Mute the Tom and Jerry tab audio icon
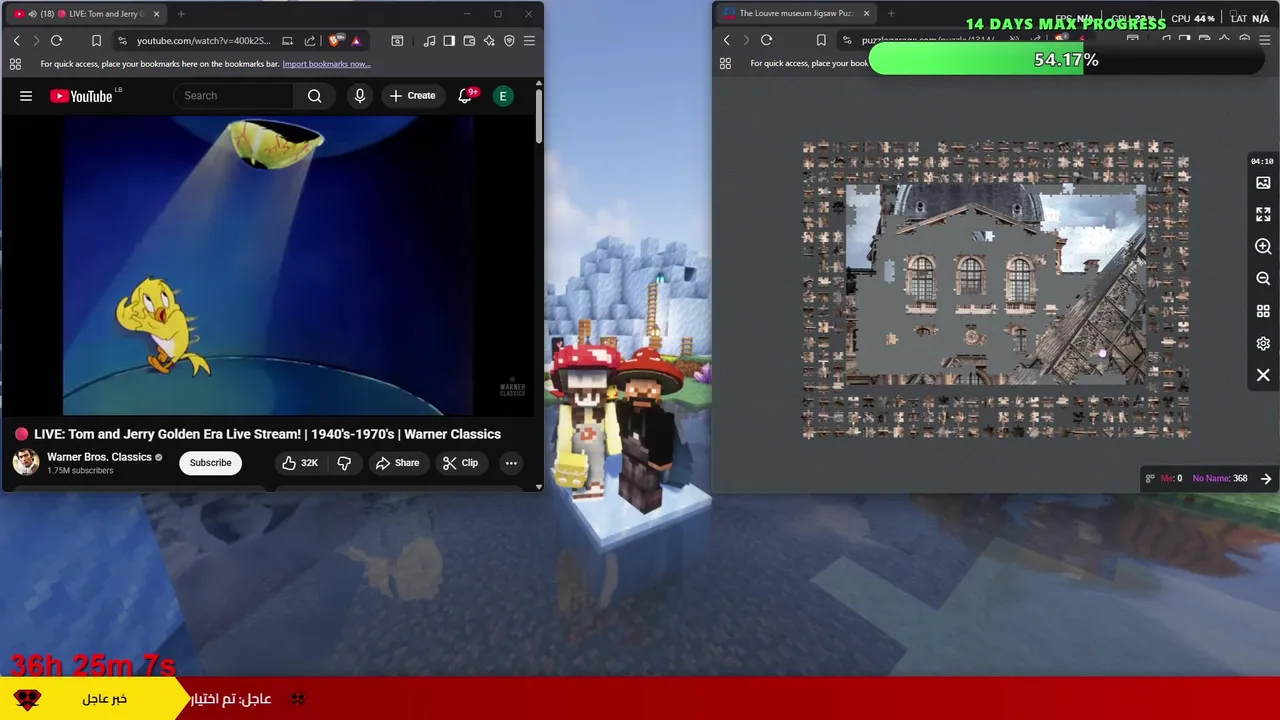Image resolution: width=1280 pixels, height=720 pixels. tap(32, 14)
